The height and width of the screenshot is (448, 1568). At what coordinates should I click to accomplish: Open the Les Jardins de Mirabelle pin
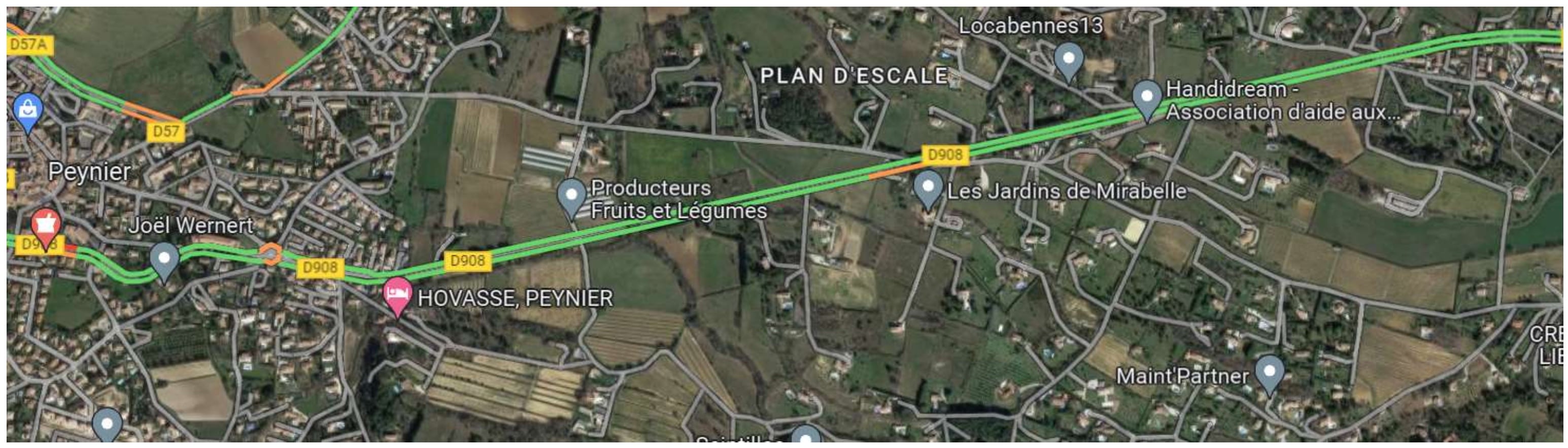928,189
